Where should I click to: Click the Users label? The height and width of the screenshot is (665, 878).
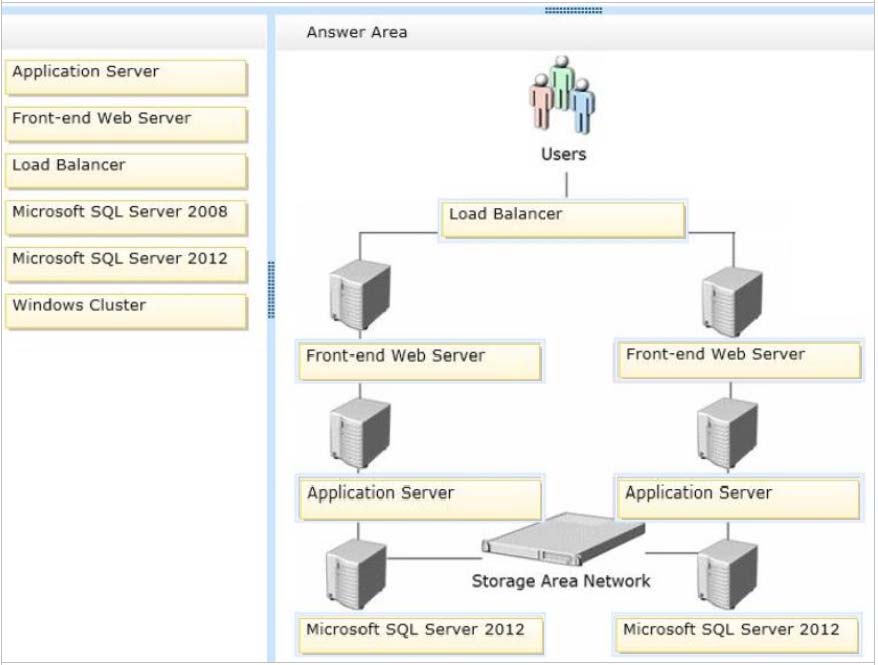563,154
